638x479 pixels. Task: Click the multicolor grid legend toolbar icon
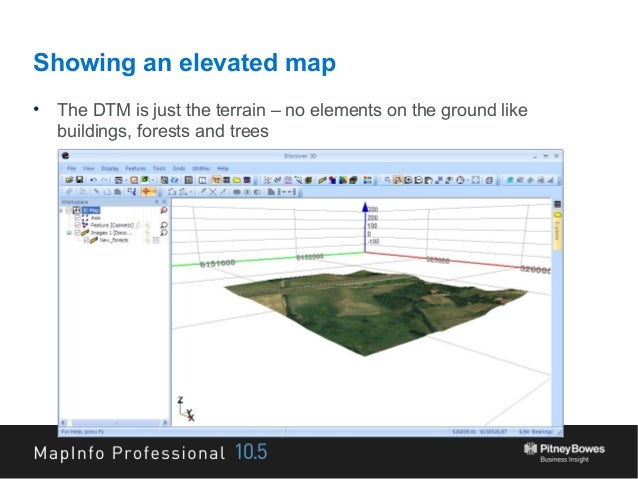[367, 180]
